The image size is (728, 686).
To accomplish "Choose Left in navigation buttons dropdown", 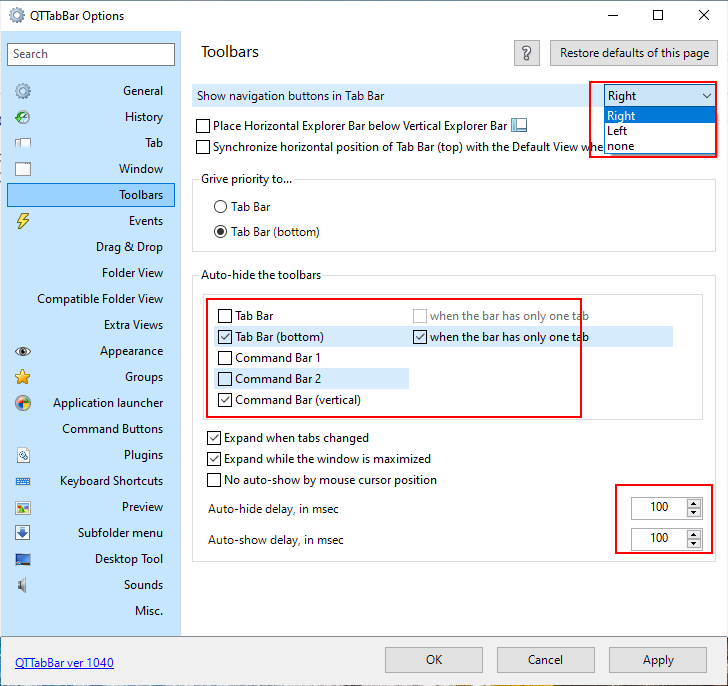I will pyautogui.click(x=618, y=131).
